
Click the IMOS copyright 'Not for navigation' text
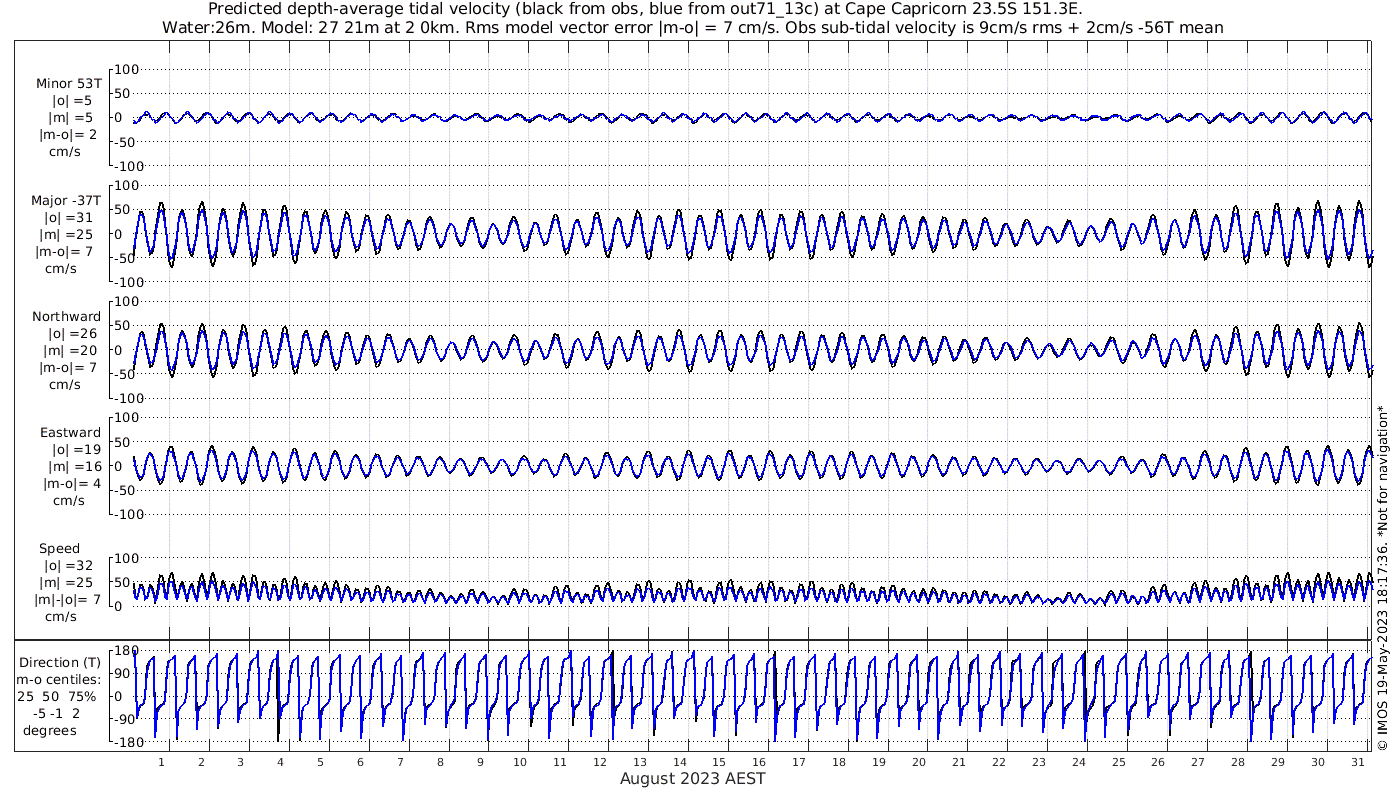click(x=1383, y=577)
